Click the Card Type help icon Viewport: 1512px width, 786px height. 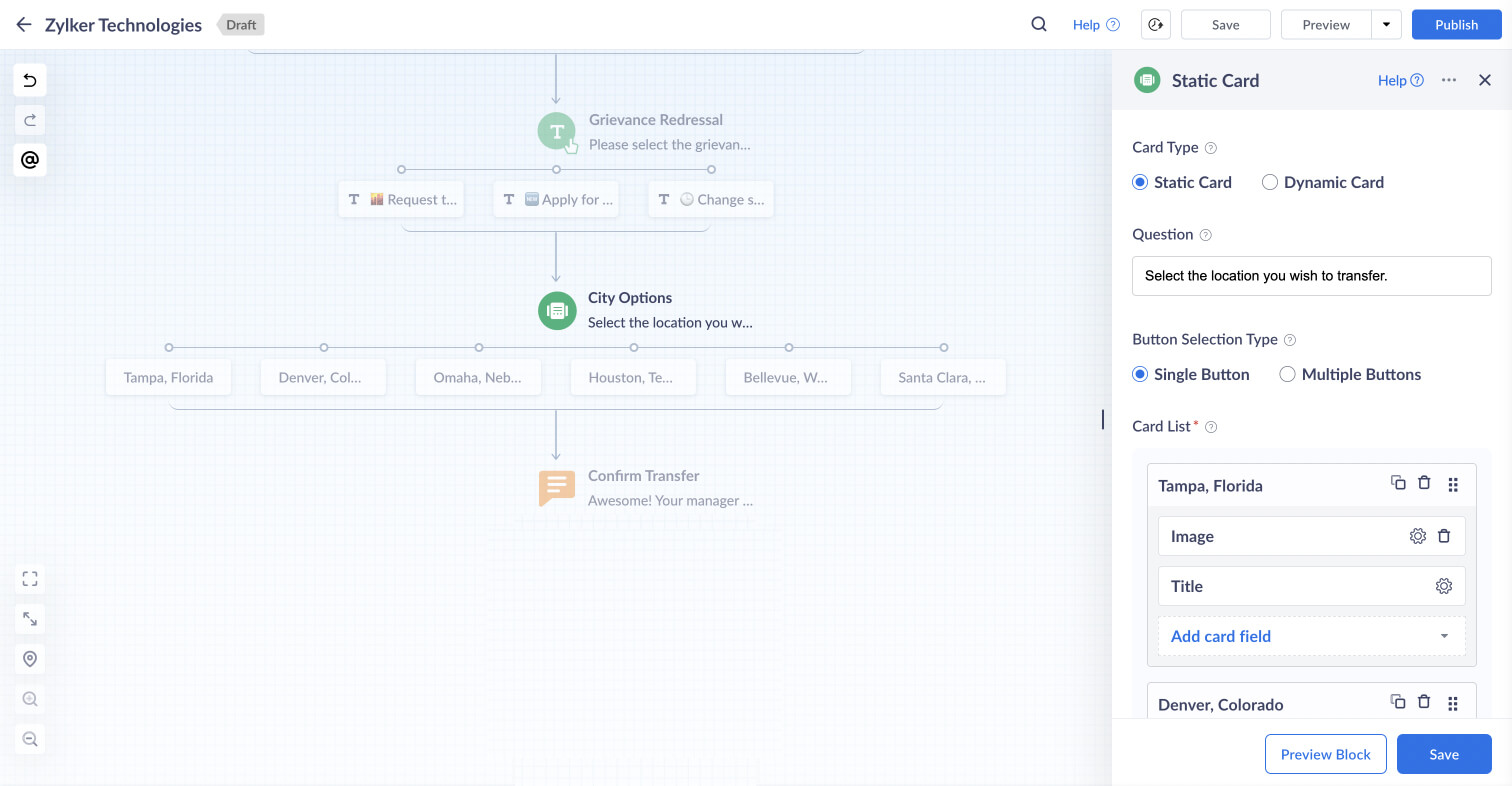click(x=1211, y=148)
